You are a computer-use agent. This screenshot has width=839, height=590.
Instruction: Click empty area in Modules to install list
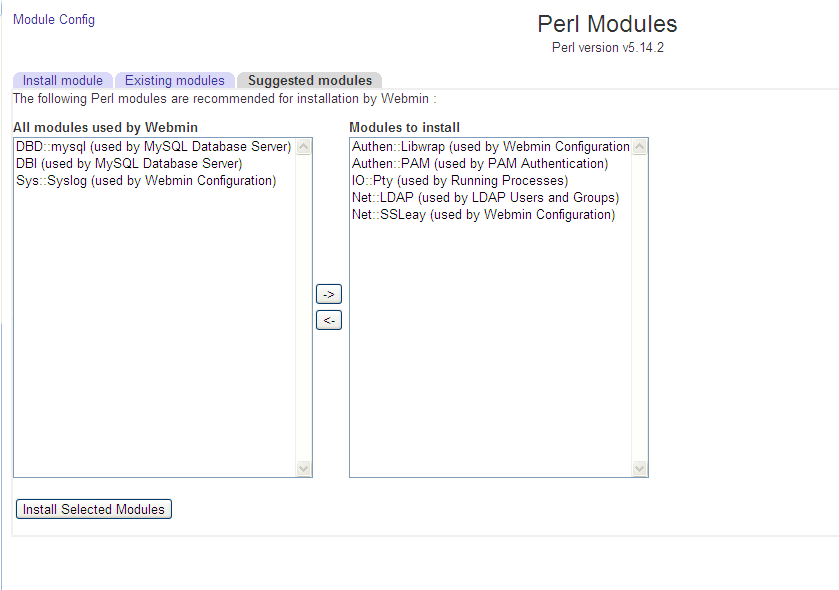[x=490, y=350]
